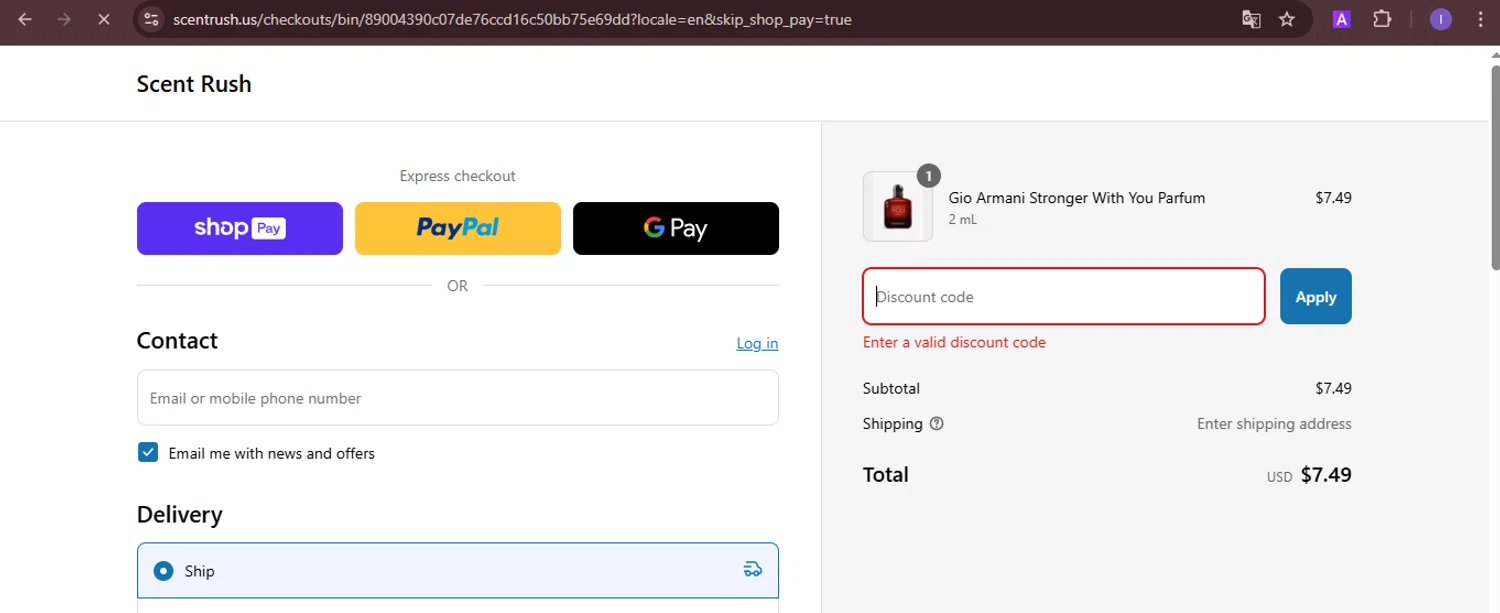Click the 'Enter shipping address' text
Screen dimensions: 1500x613
(1274, 424)
